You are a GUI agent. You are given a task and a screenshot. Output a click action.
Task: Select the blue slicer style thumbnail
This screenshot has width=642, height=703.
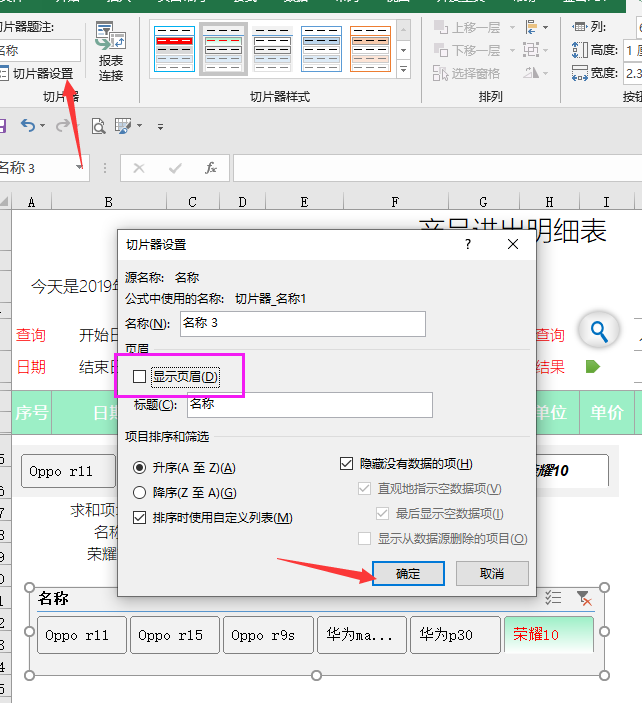click(x=321, y=49)
